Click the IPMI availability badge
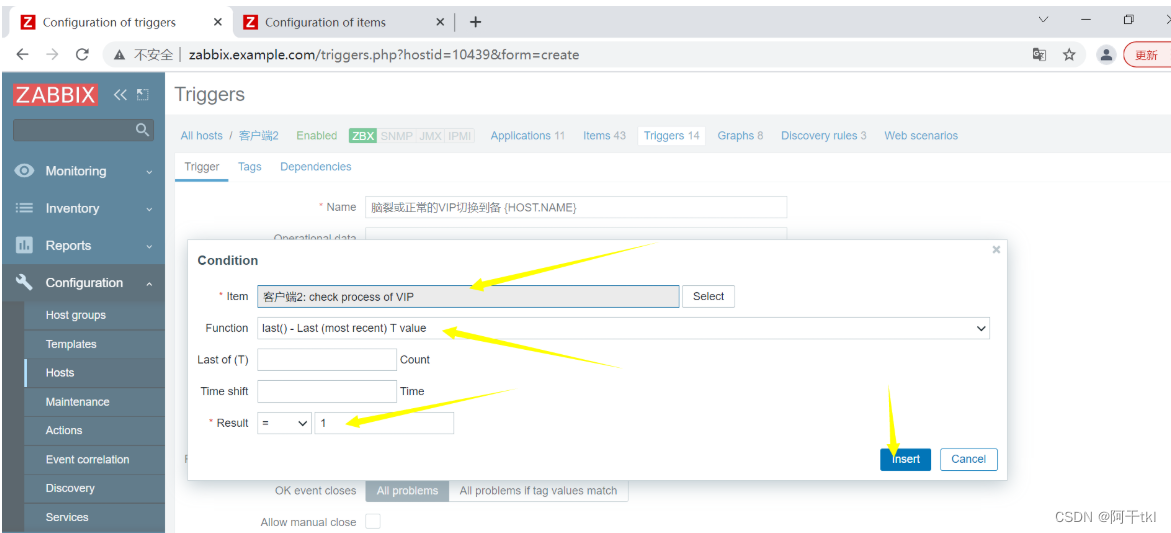Viewport: 1171px width, 533px height. click(x=460, y=136)
